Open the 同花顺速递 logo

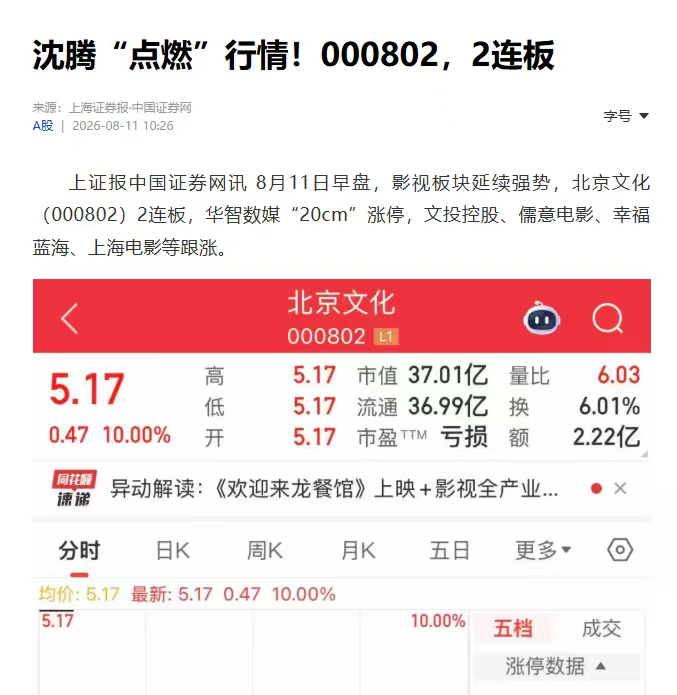[74, 488]
